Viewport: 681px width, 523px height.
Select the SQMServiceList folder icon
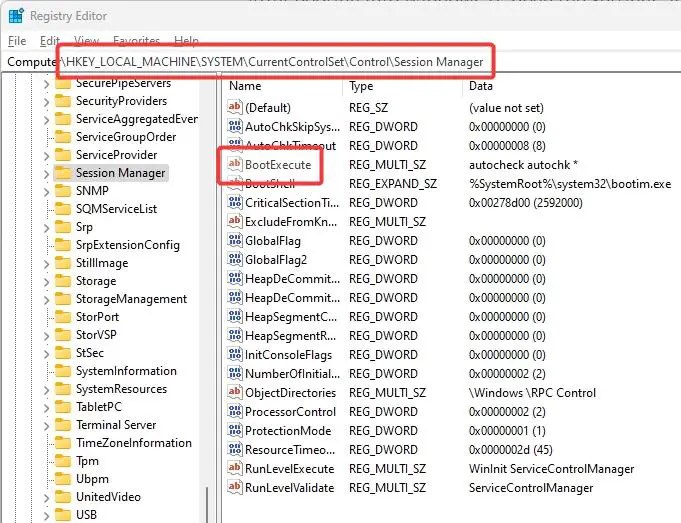point(63,209)
